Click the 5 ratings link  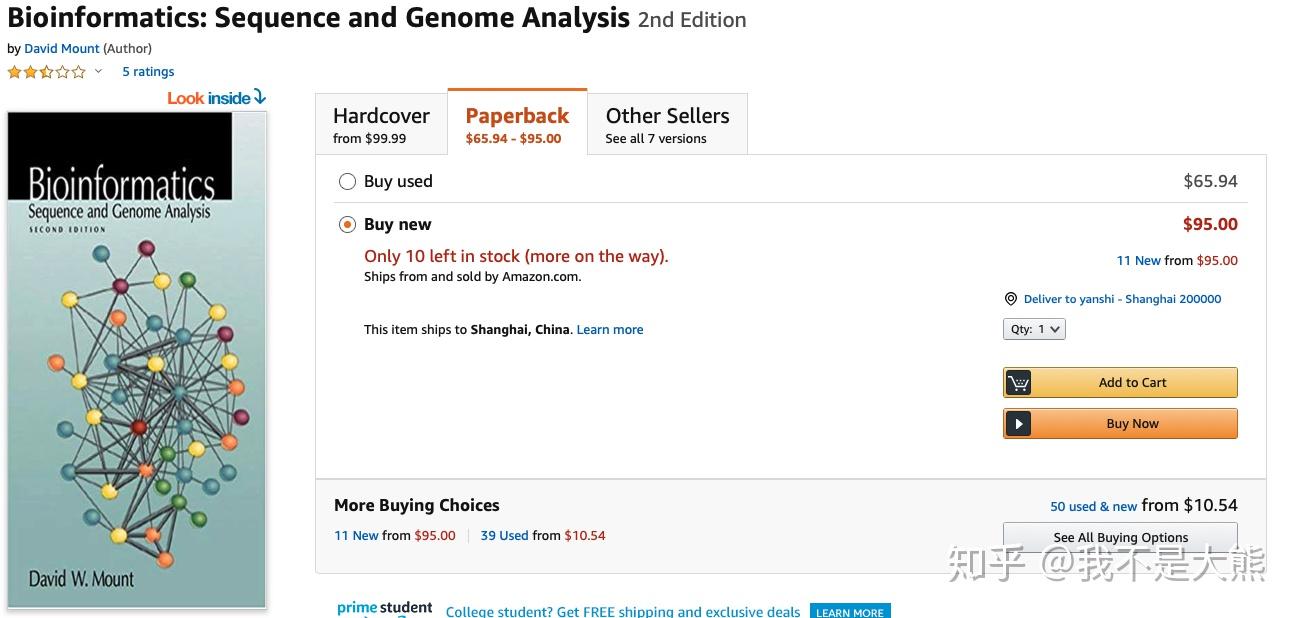tap(148, 72)
